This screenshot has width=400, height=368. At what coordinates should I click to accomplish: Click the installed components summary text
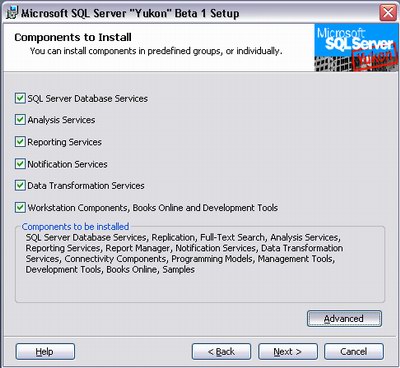point(184,253)
